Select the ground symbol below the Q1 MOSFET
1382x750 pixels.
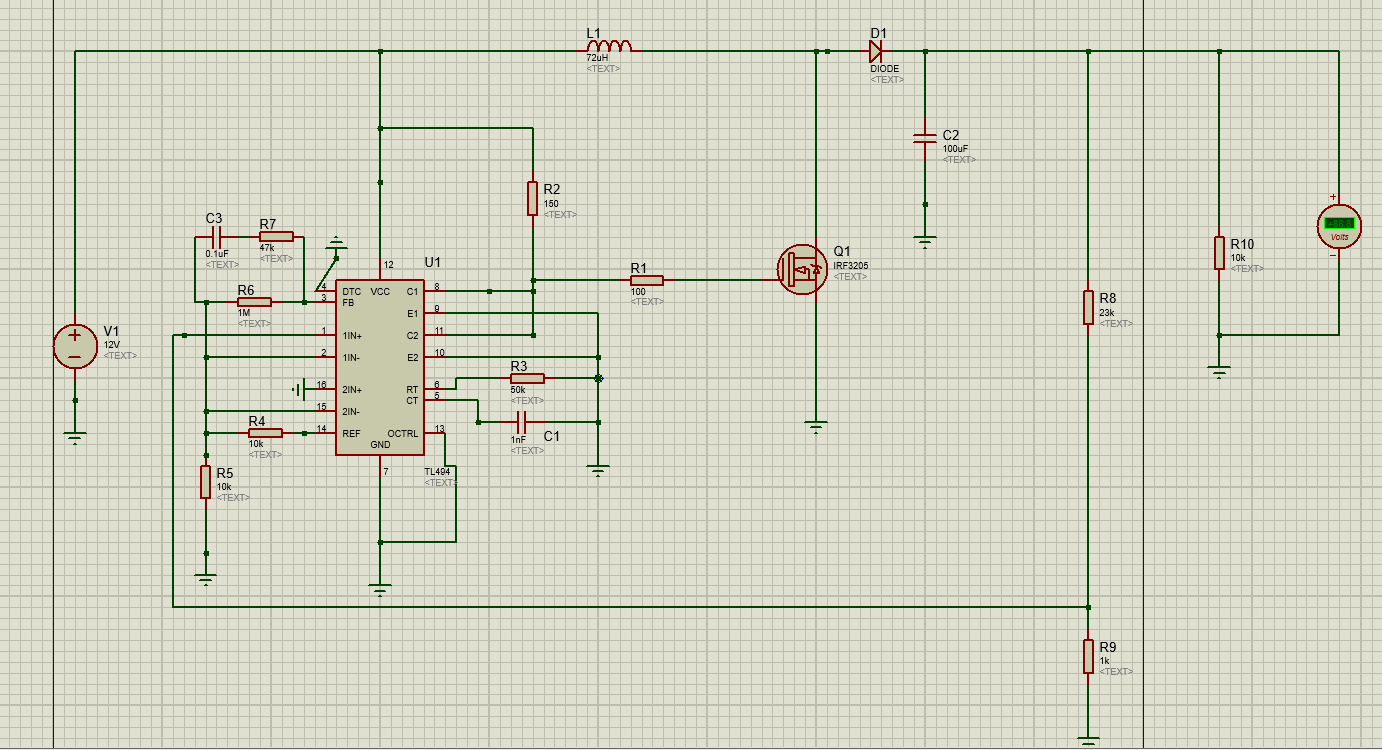click(816, 427)
